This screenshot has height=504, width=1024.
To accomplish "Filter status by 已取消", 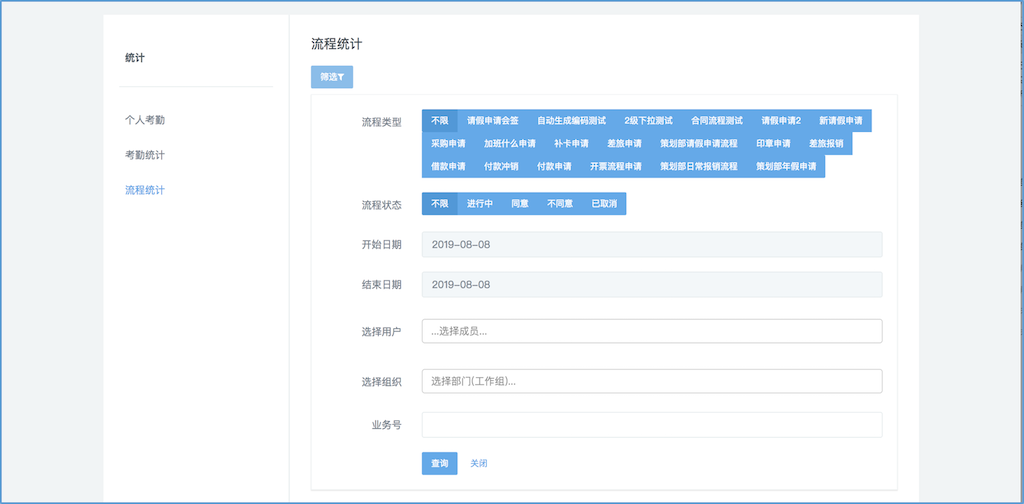I will pyautogui.click(x=604, y=204).
